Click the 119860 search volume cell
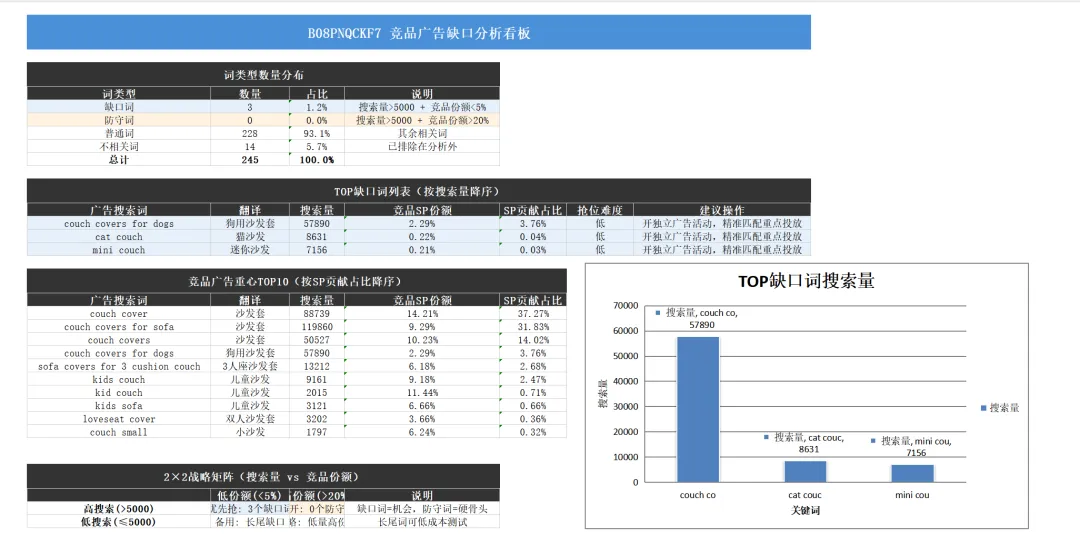The height and width of the screenshot is (536, 1080). (317, 327)
